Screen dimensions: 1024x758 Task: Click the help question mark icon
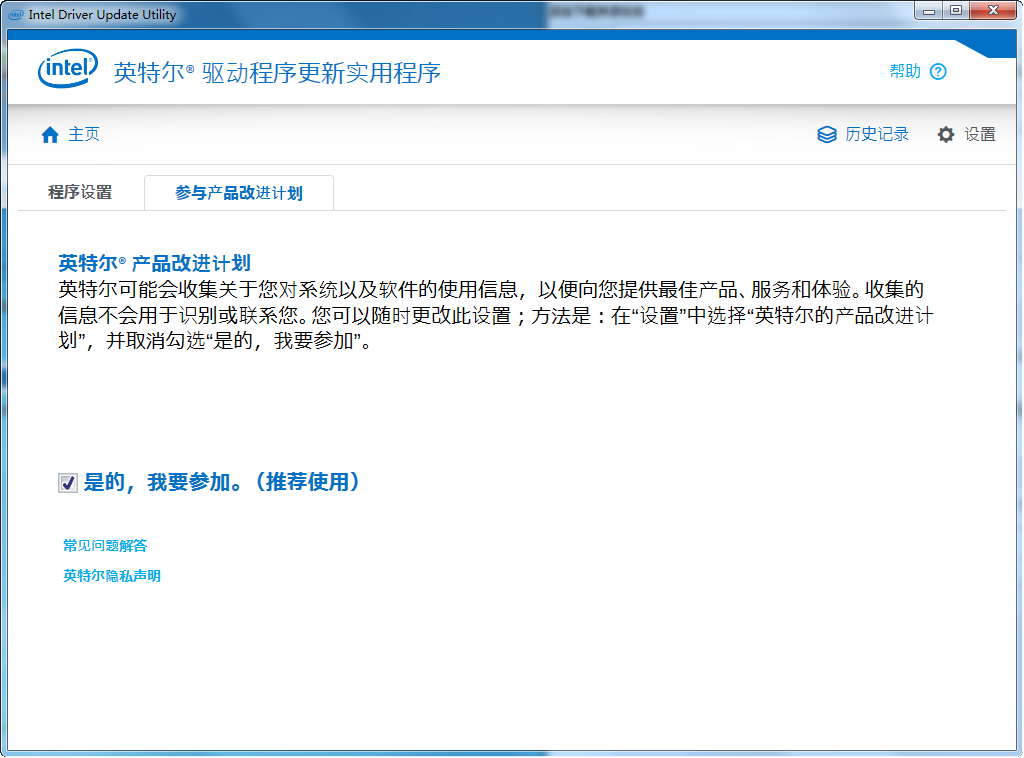pyautogui.click(x=937, y=72)
